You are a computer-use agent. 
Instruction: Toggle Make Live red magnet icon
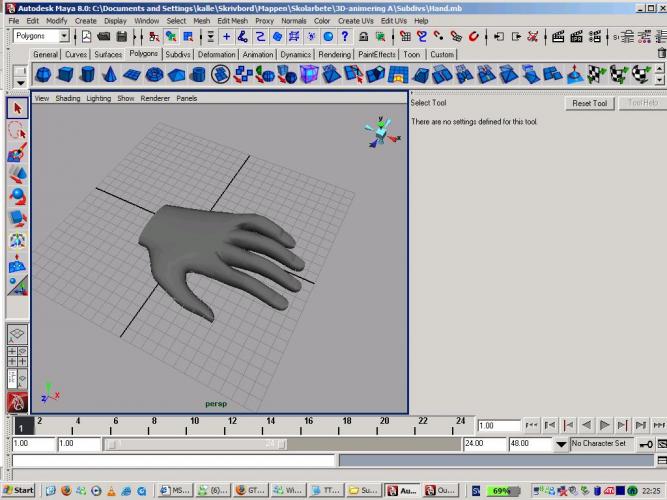[473, 37]
